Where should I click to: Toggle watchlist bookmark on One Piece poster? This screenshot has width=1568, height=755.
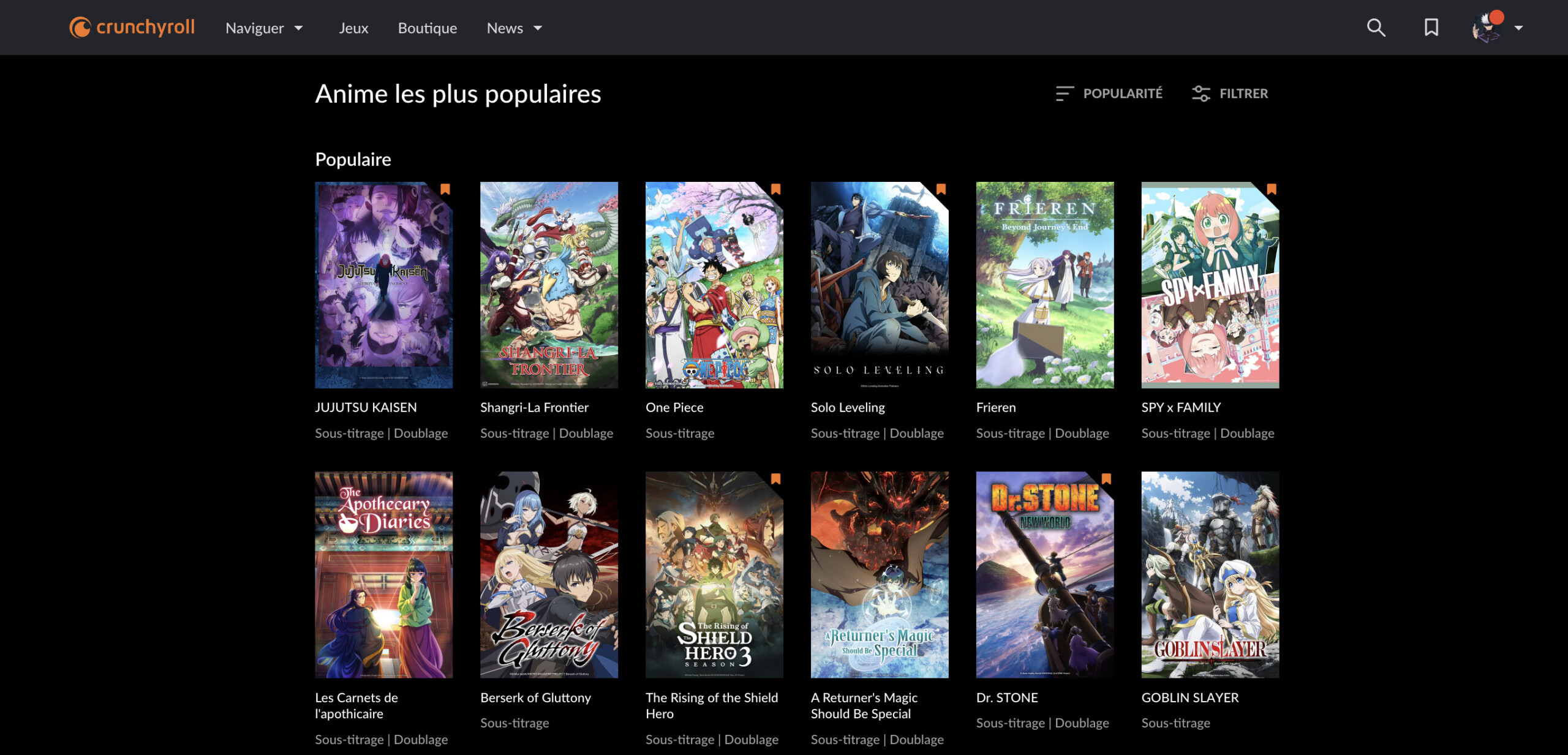pos(776,189)
